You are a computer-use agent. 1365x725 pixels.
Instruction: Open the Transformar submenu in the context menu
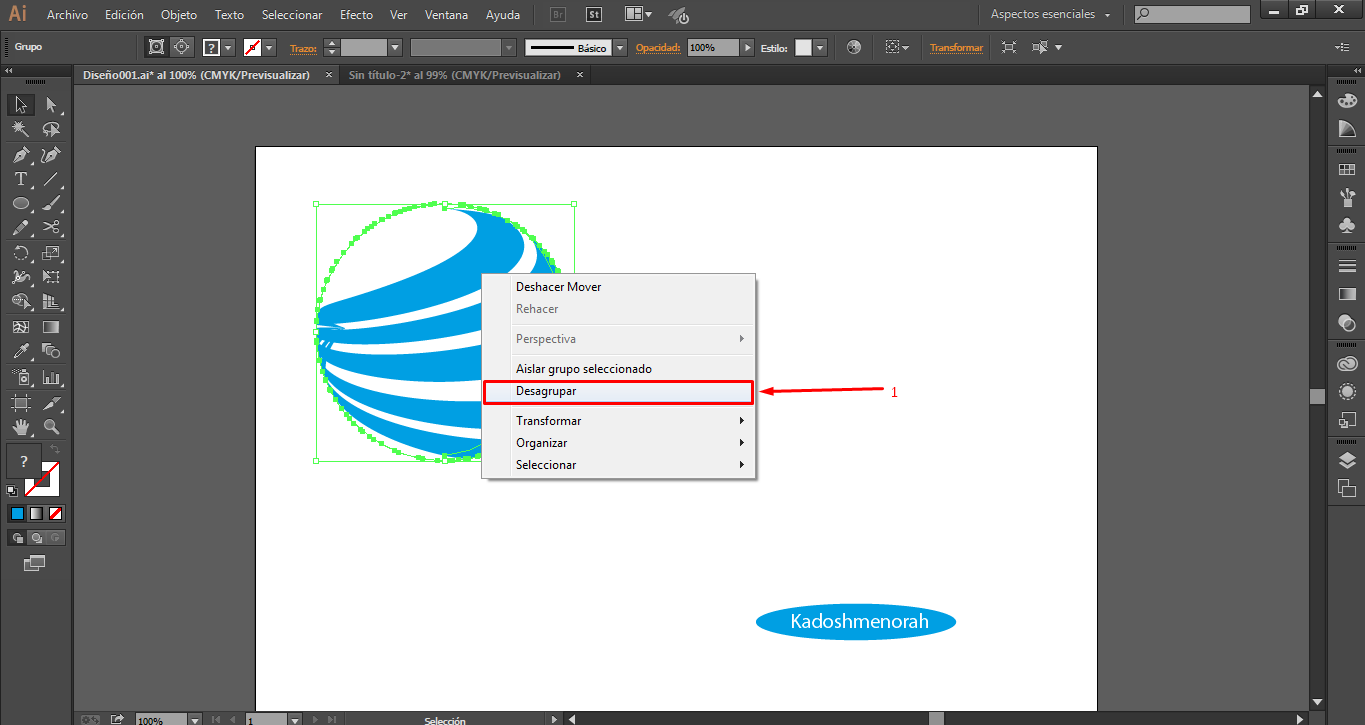pyautogui.click(x=617, y=421)
